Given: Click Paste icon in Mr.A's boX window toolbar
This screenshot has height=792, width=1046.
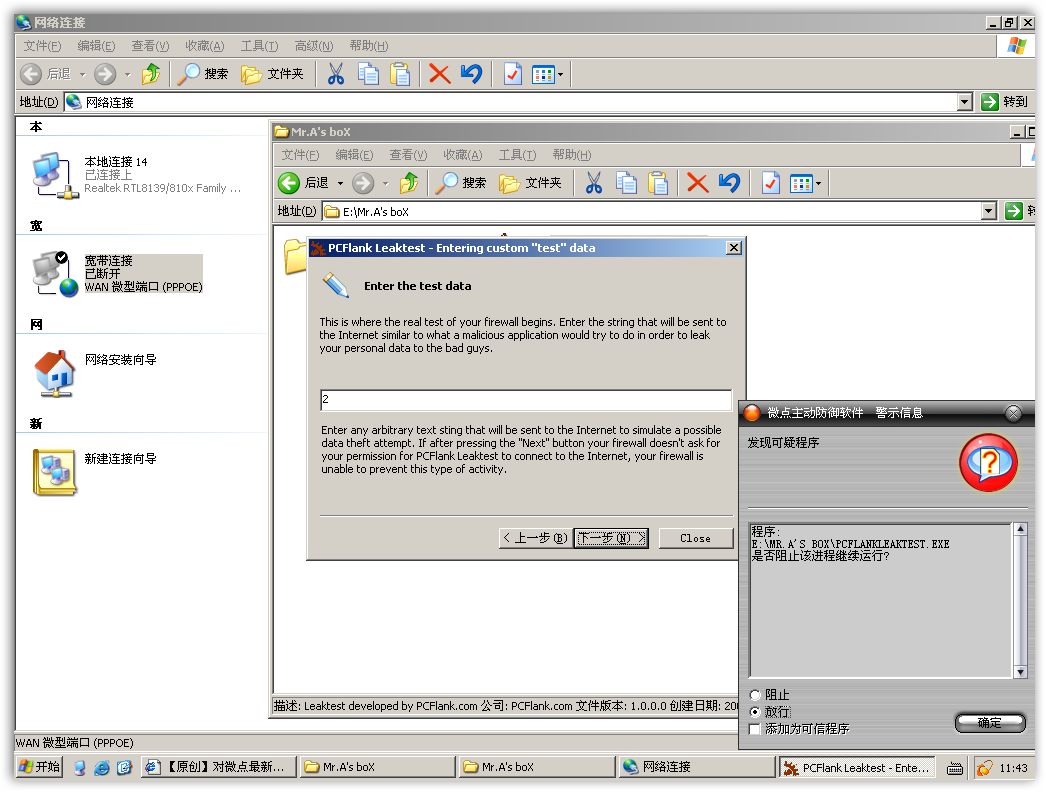Looking at the screenshot, I should pos(658,183).
